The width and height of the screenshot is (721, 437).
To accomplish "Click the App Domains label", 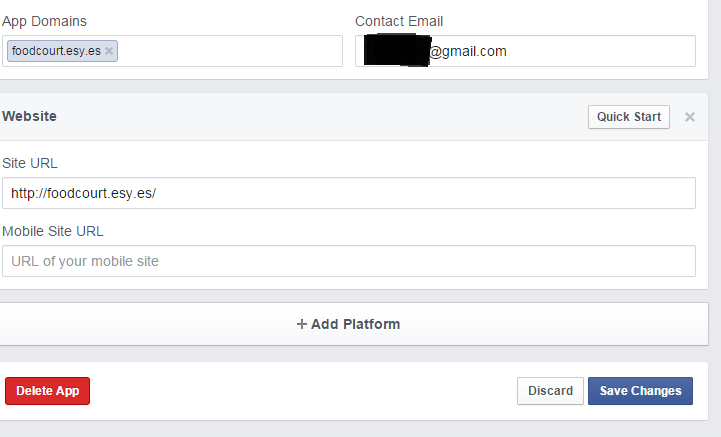I will (44, 21).
